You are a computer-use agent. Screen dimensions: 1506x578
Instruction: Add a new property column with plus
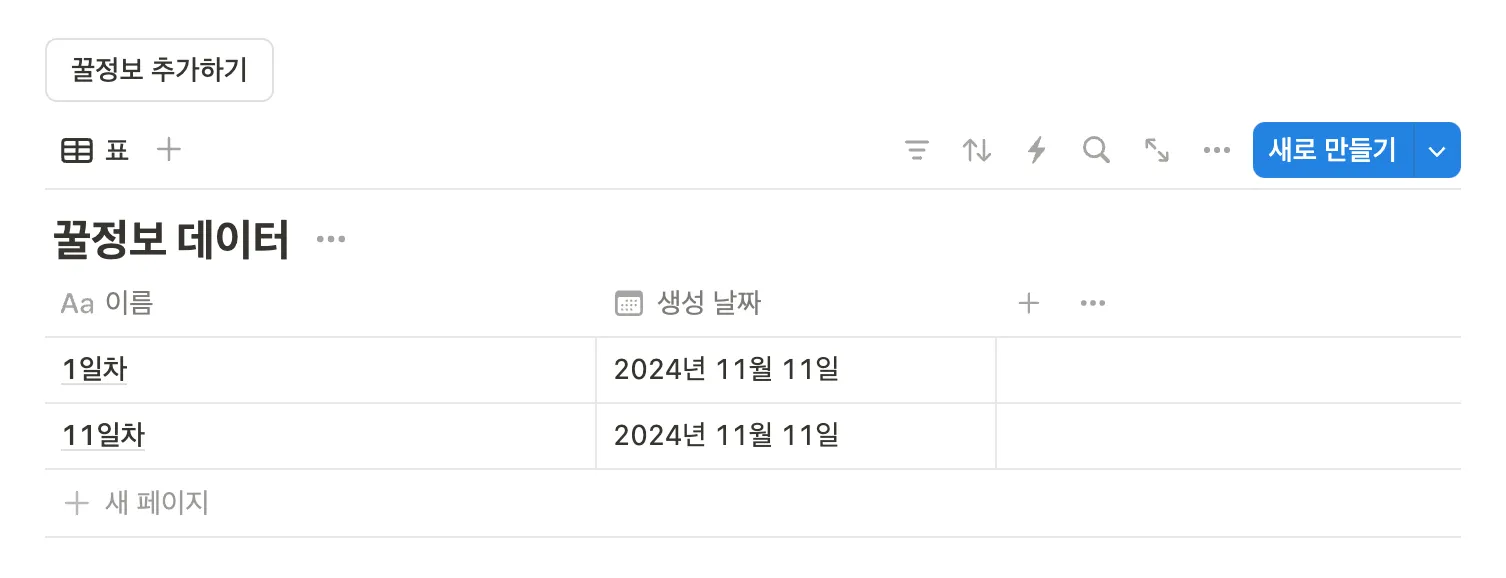click(x=1029, y=304)
